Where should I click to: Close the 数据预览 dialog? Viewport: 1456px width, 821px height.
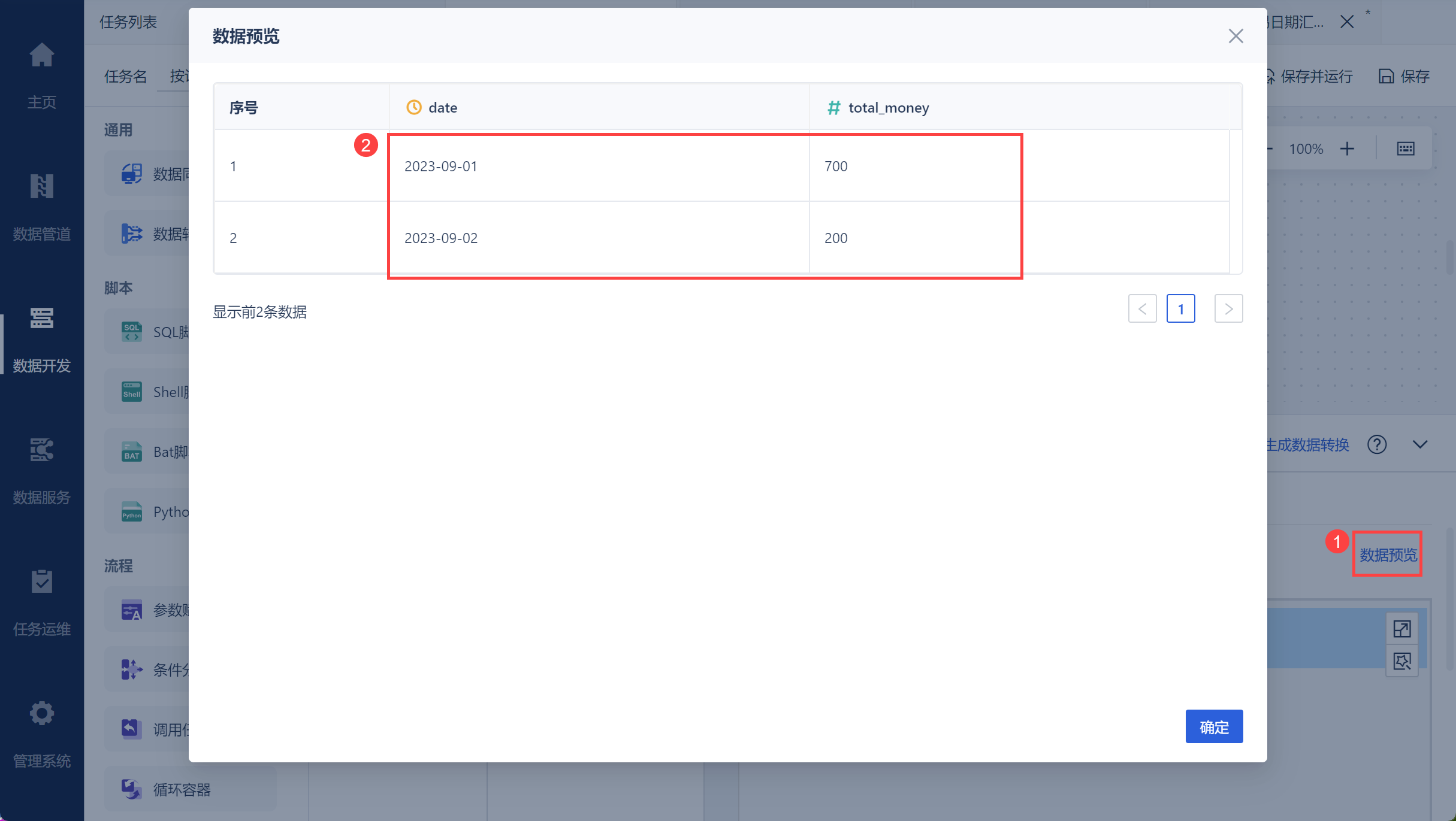(x=1236, y=37)
